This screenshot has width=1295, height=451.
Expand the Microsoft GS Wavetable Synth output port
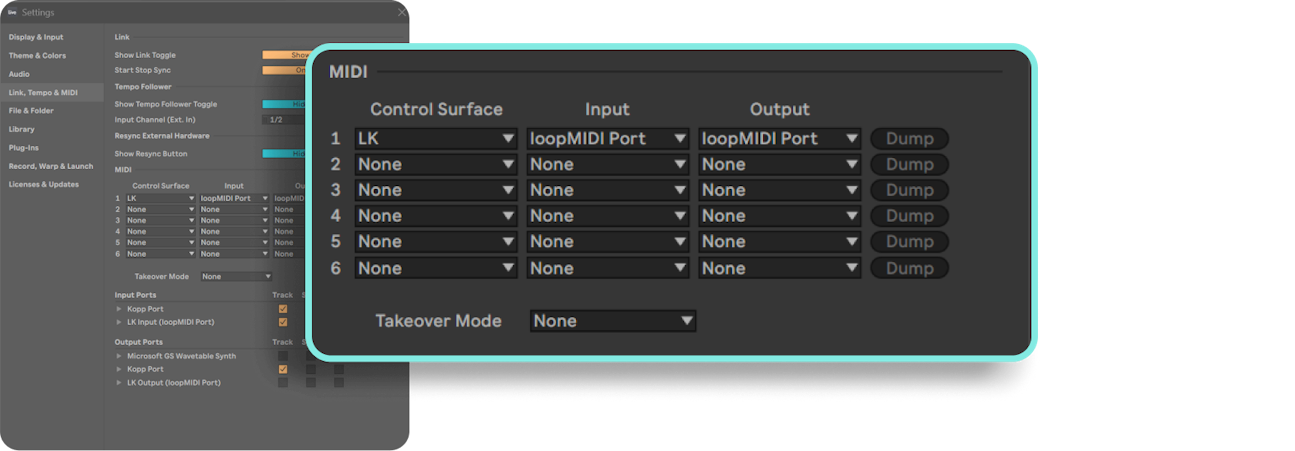click(x=119, y=356)
